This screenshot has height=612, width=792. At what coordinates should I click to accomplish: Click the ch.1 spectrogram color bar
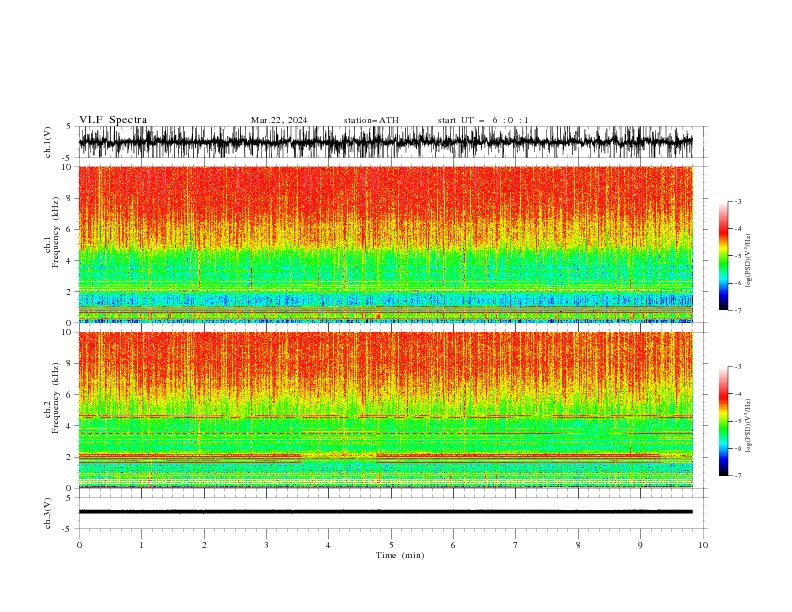(x=723, y=256)
